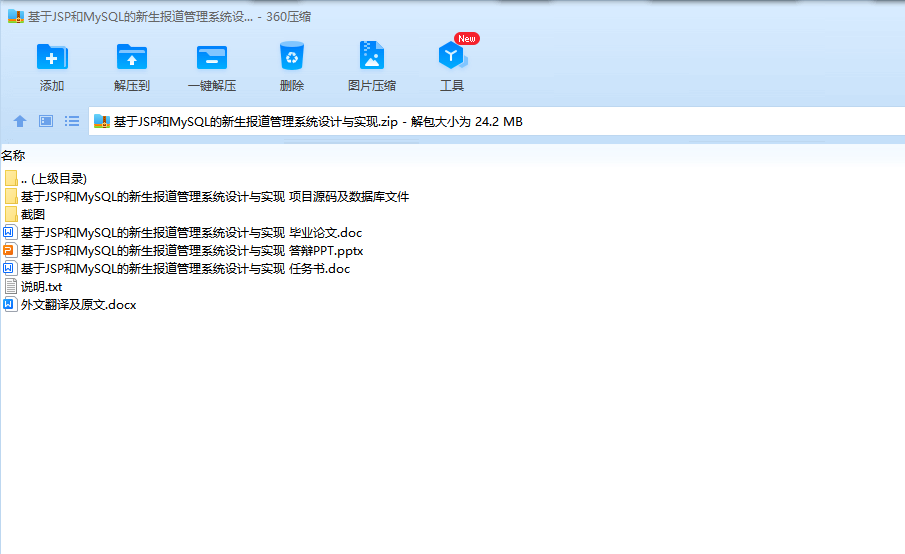The image size is (905, 554).
Task: Click the Word icon of 外文翻译及原文.docx
Action: [x=10, y=304]
